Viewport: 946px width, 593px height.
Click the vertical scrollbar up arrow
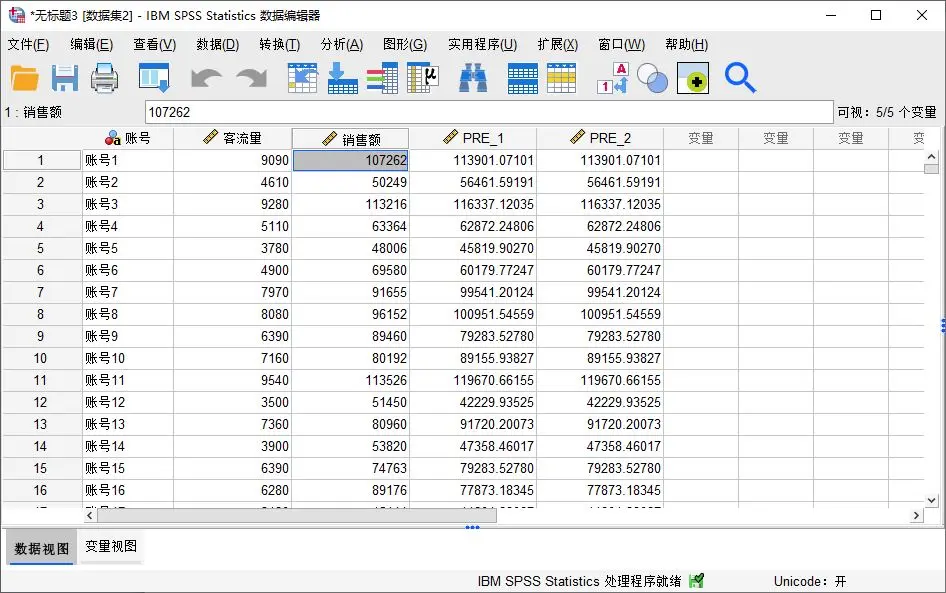[x=931, y=157]
